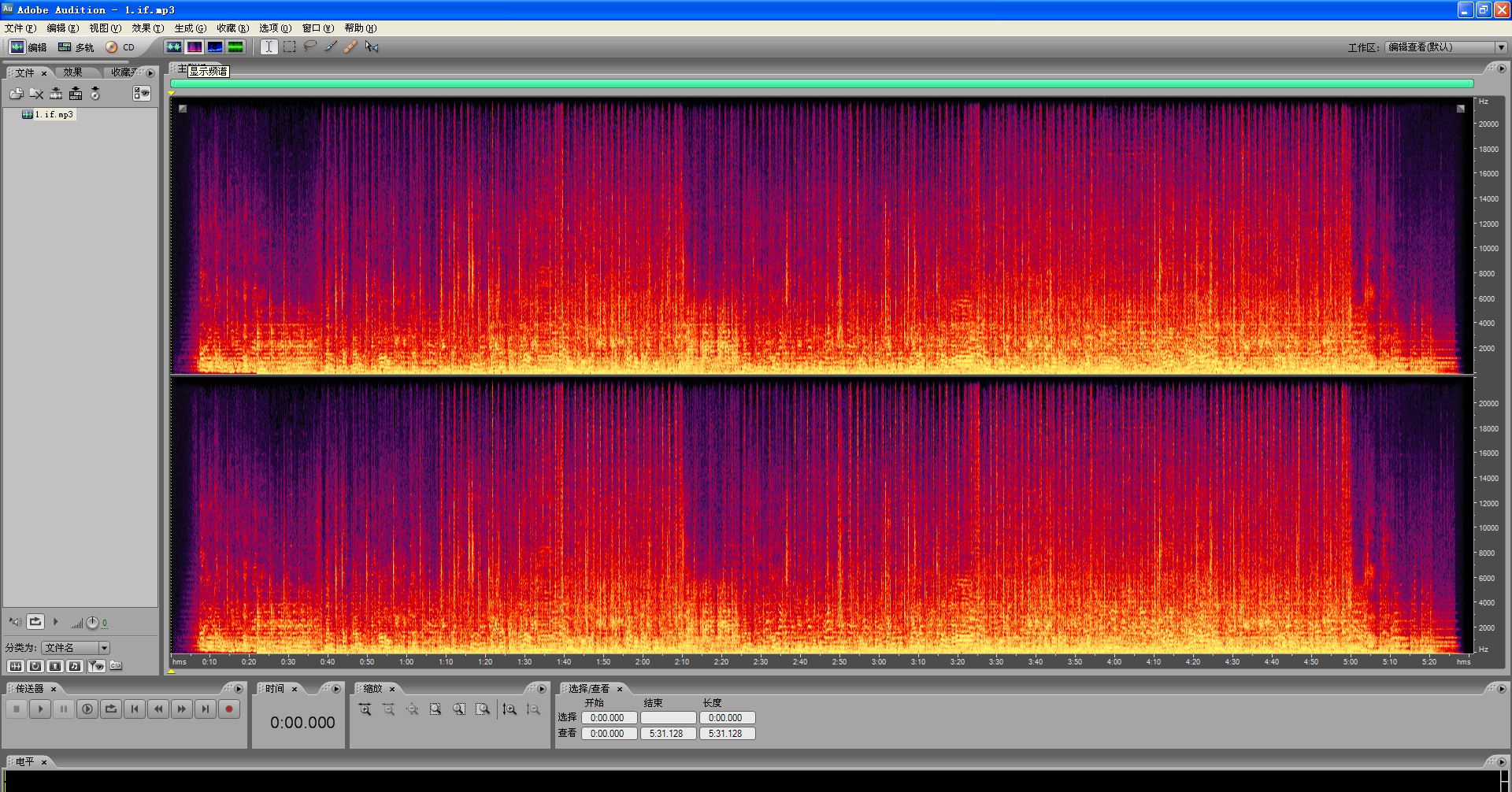Click Play to End circle button

pos(87,709)
